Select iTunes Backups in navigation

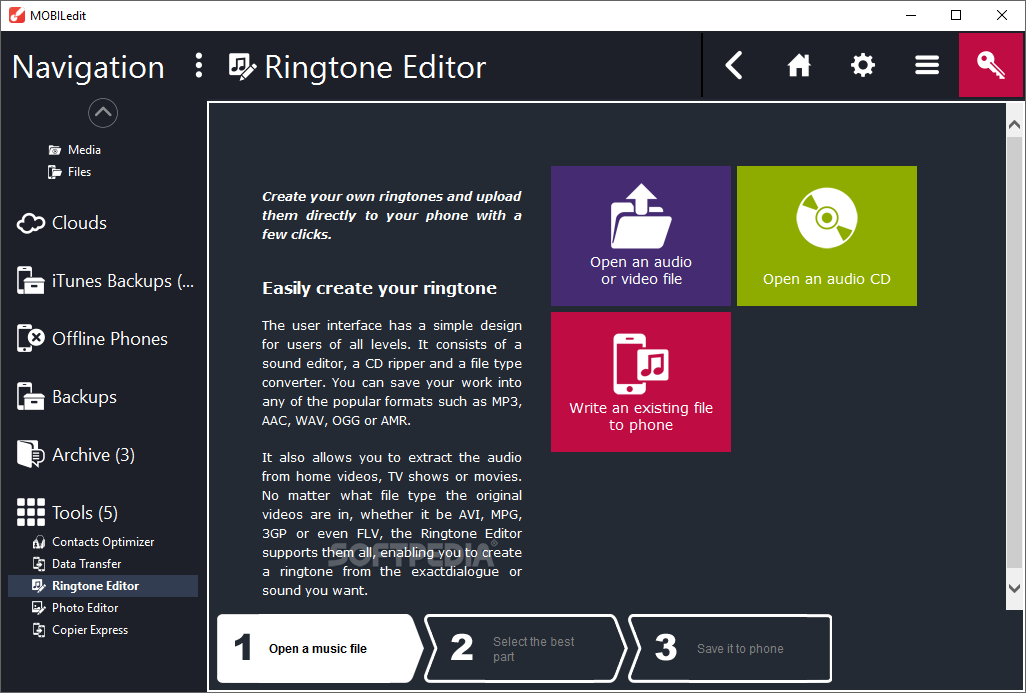(123, 281)
